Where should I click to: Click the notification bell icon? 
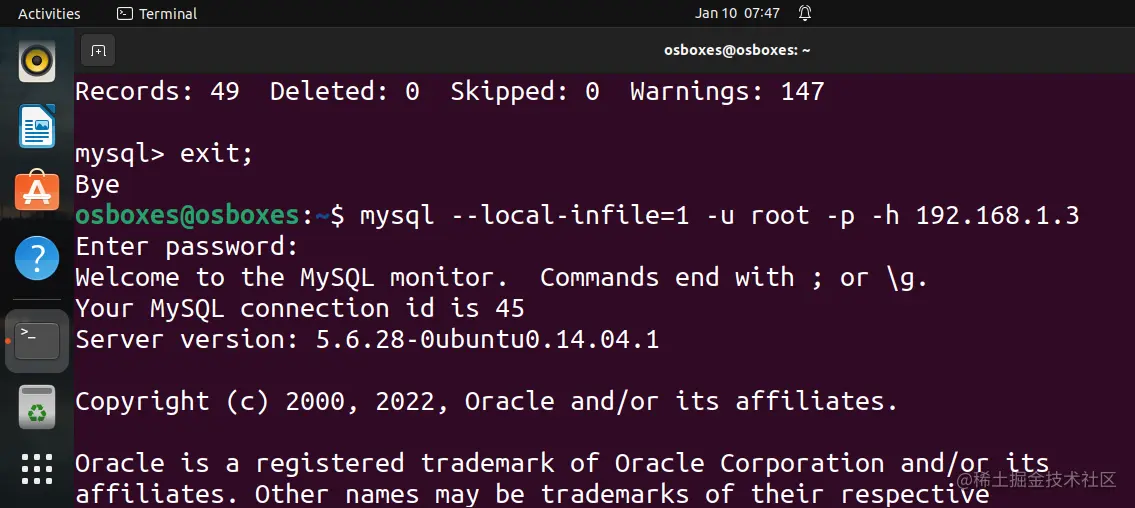pyautogui.click(x=804, y=13)
